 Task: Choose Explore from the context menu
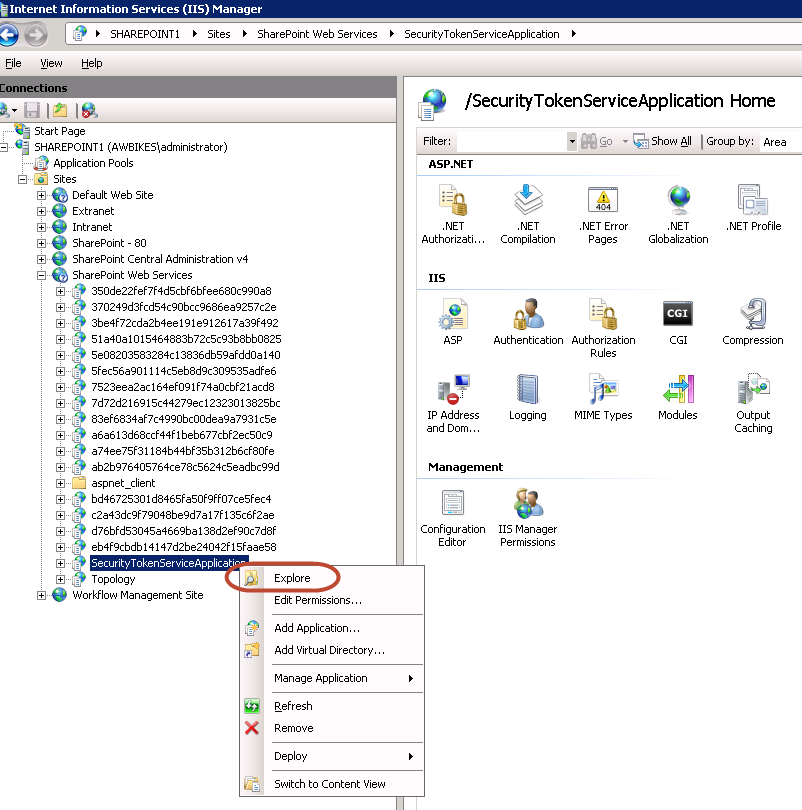point(332,578)
